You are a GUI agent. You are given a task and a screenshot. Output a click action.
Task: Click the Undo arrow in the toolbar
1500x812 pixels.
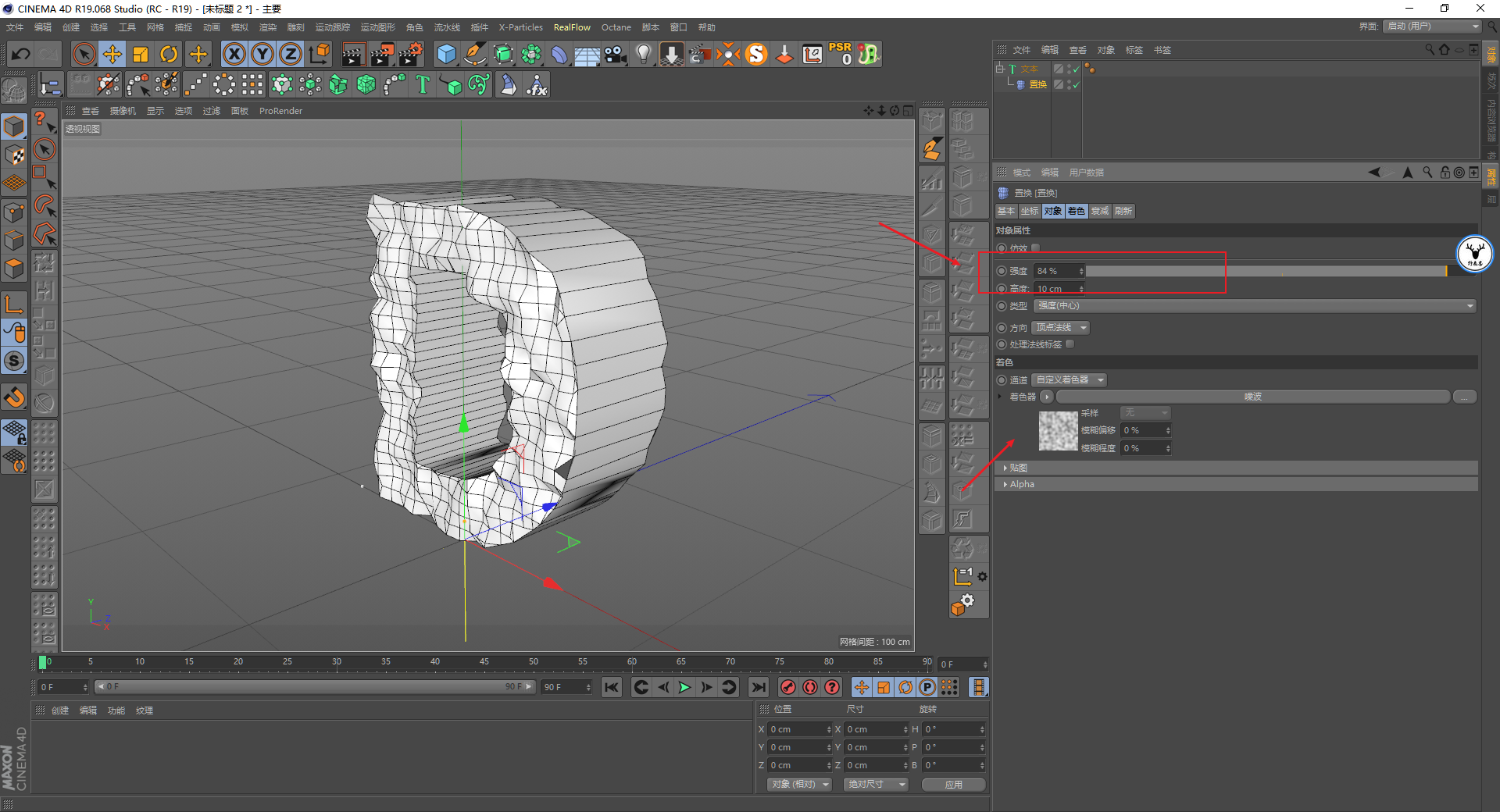pos(21,54)
